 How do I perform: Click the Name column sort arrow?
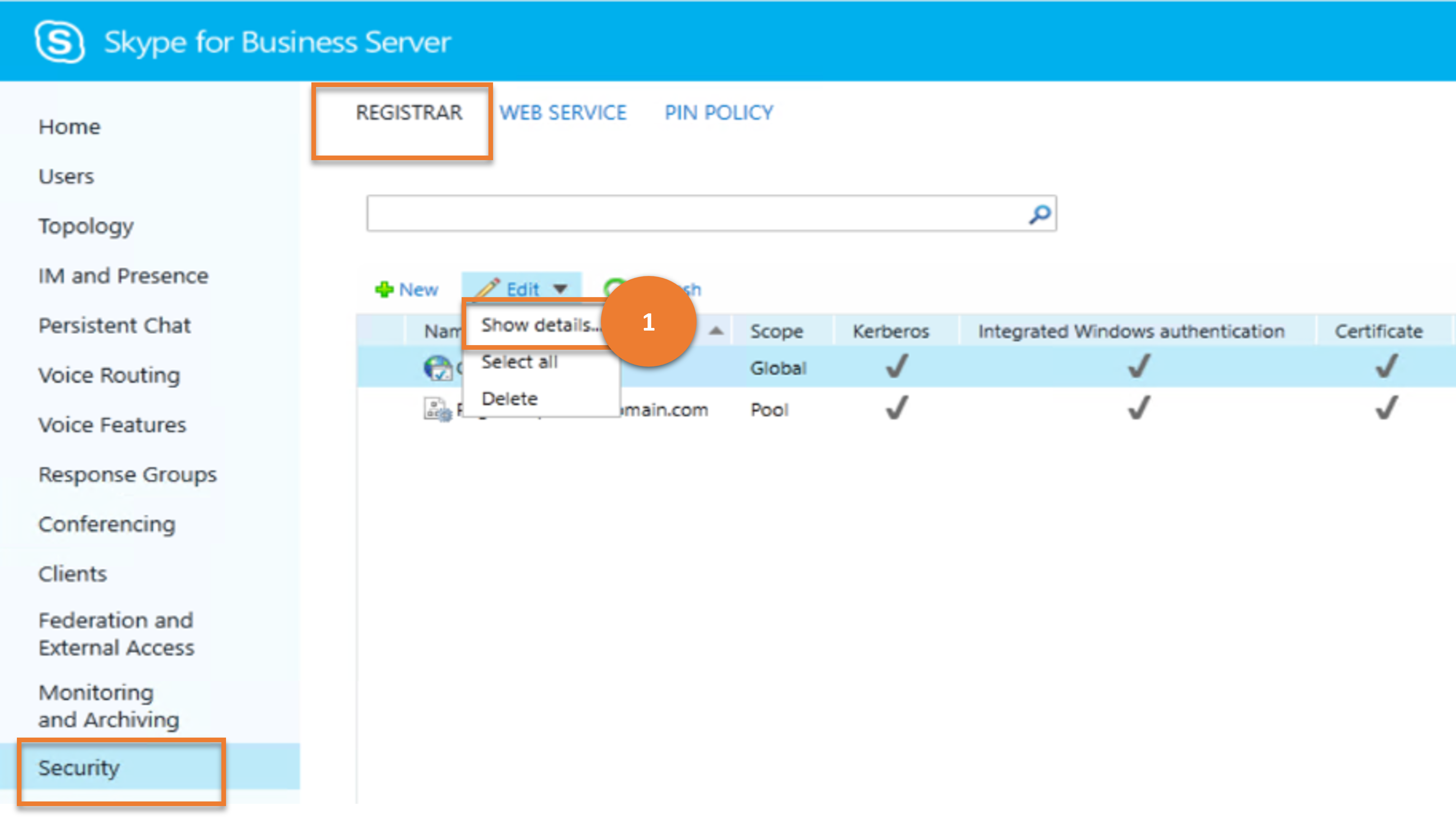715,331
